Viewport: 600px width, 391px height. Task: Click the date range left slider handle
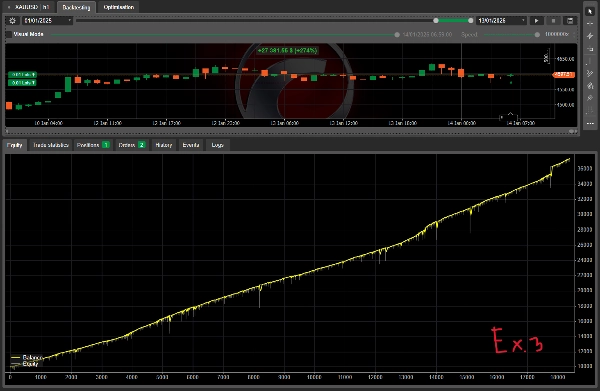436,21
